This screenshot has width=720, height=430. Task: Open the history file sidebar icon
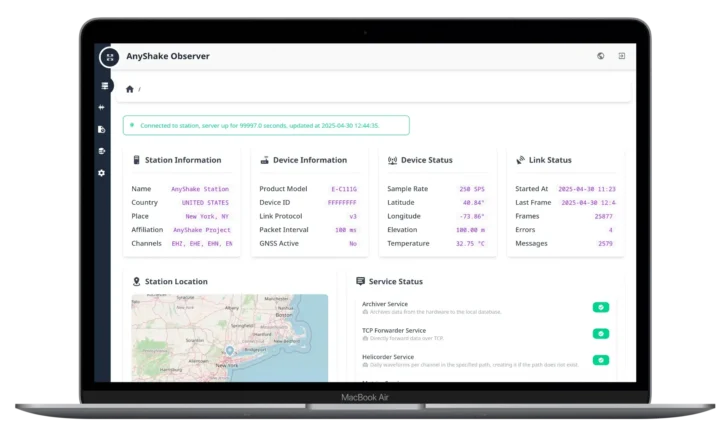pos(101,130)
